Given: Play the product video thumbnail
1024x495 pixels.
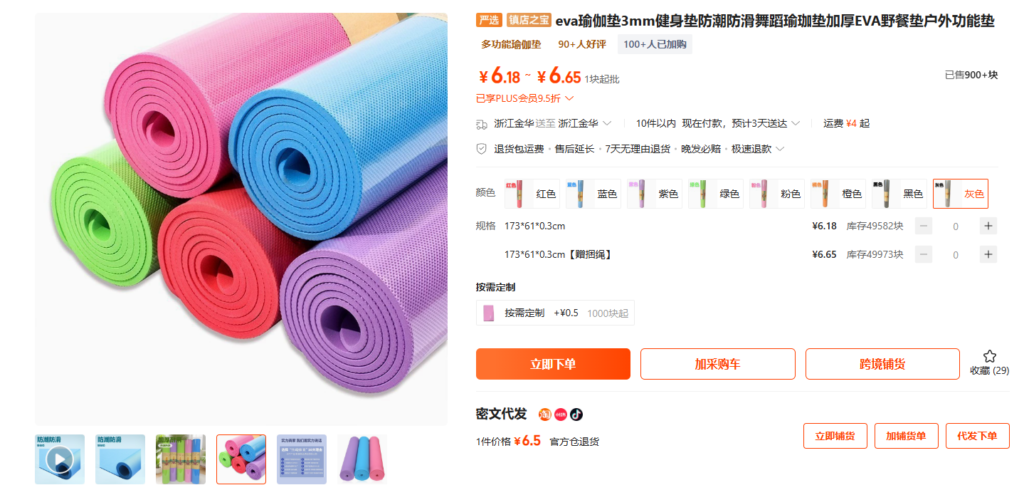Looking at the screenshot, I should [59, 459].
